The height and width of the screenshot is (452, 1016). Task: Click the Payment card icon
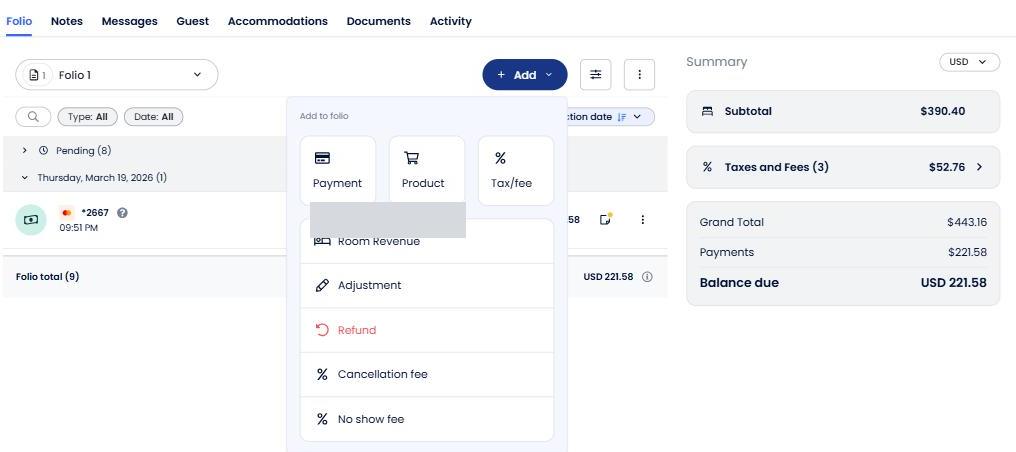coord(322,158)
